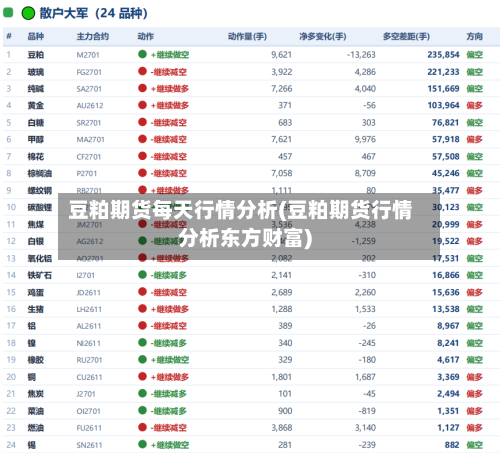Click the red dot in 铜 row

142,376
